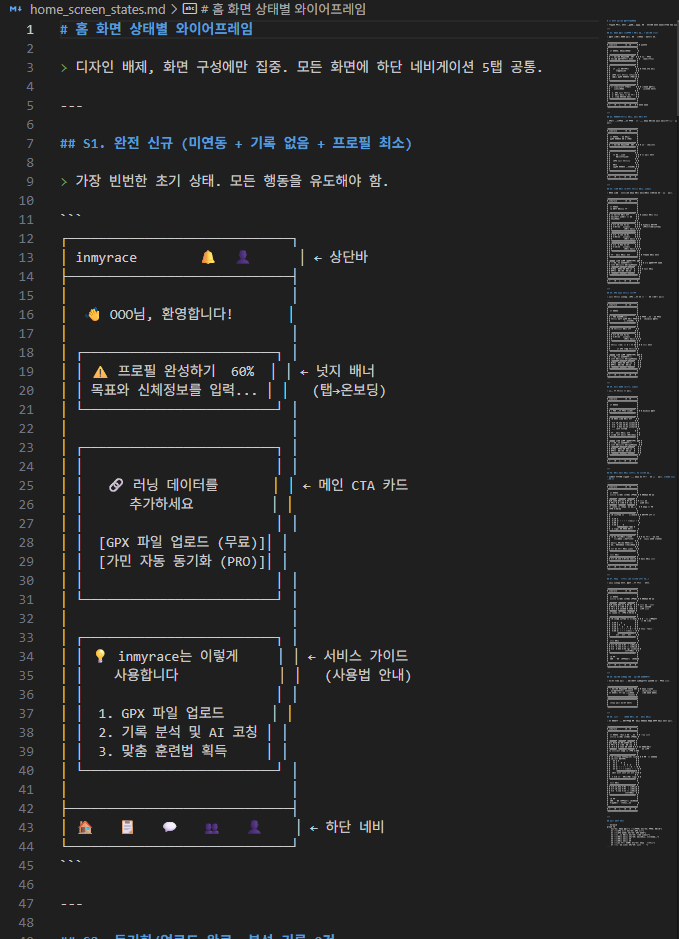Click line number 7 in the gutter
679x939 pixels.
point(30,143)
